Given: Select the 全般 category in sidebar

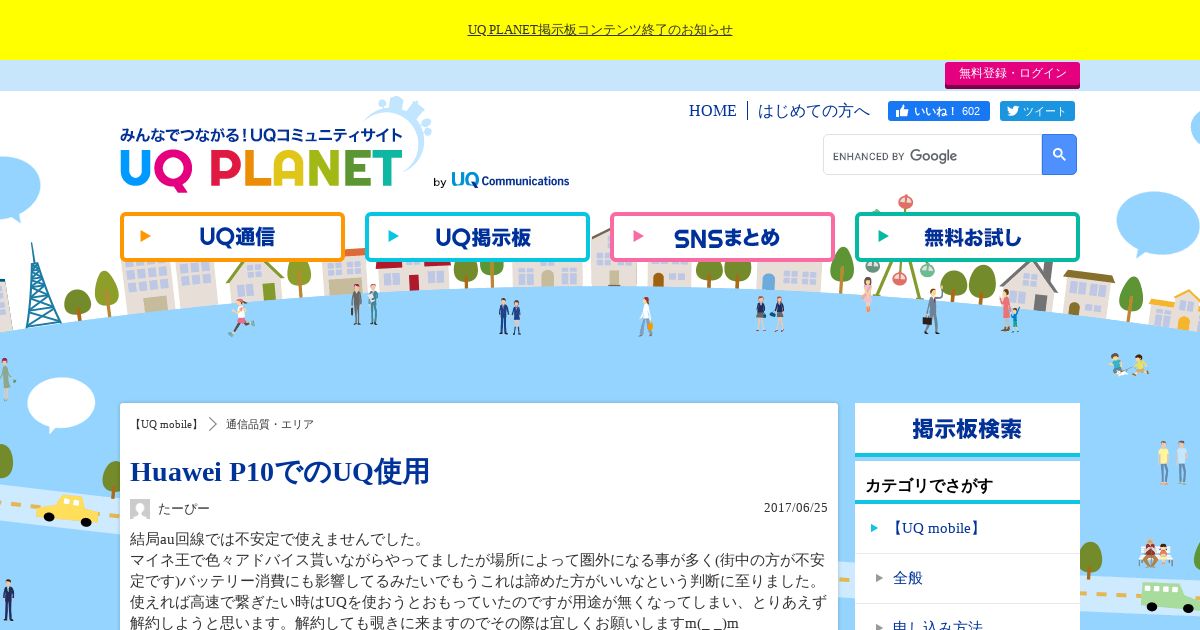Looking at the screenshot, I should pyautogui.click(x=967, y=578).
